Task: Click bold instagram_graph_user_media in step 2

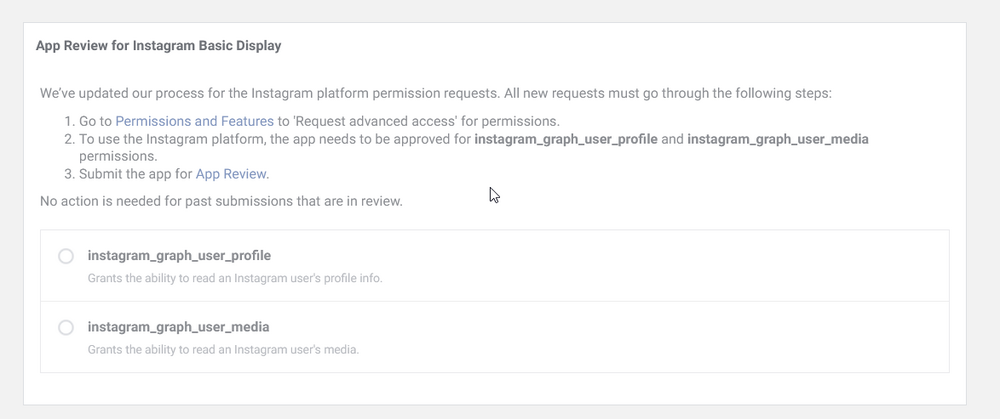Action: click(778, 139)
